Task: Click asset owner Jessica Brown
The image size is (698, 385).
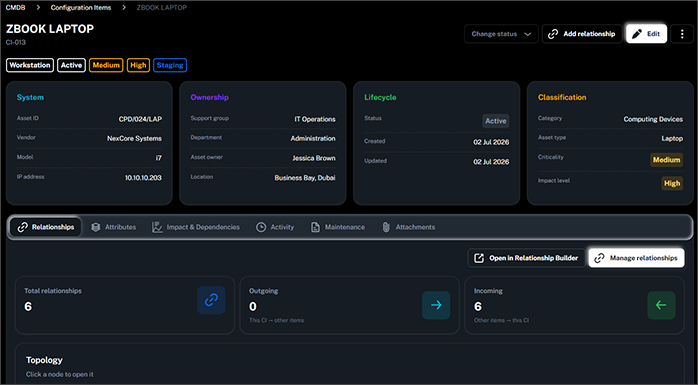Action: coord(314,158)
